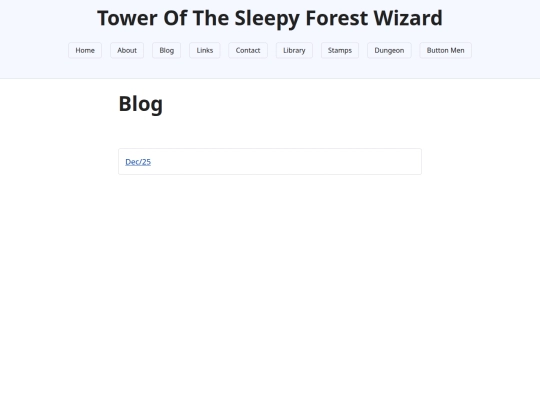Open the Links page

tap(205, 50)
